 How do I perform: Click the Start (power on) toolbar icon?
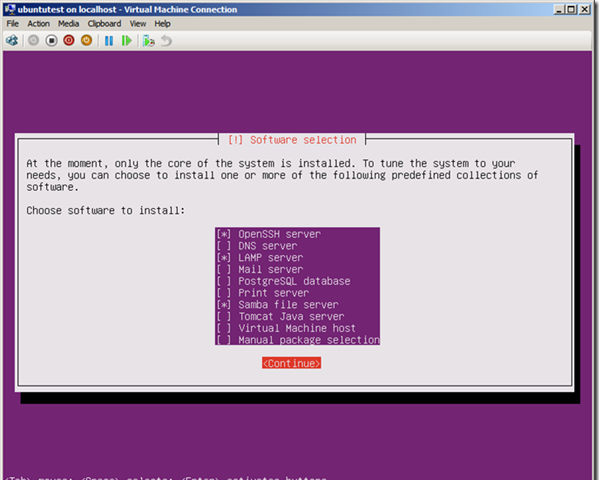click(34, 41)
